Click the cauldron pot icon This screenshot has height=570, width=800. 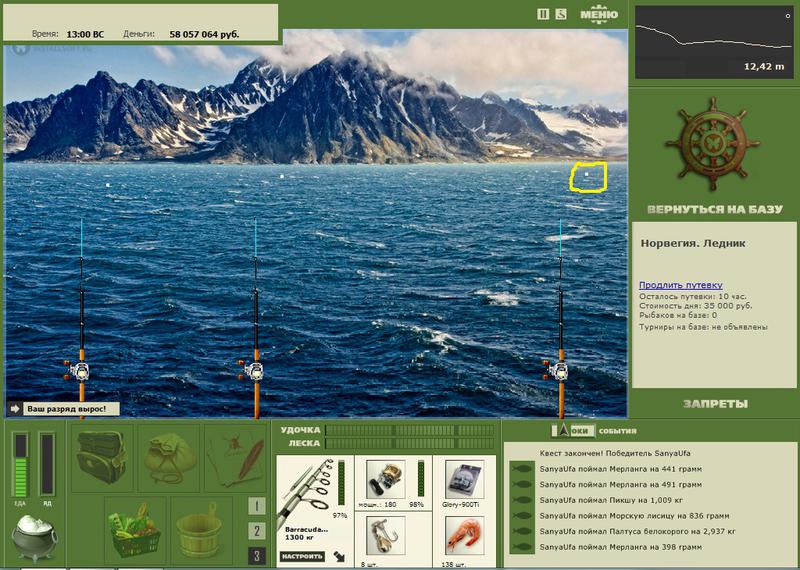click(x=35, y=538)
